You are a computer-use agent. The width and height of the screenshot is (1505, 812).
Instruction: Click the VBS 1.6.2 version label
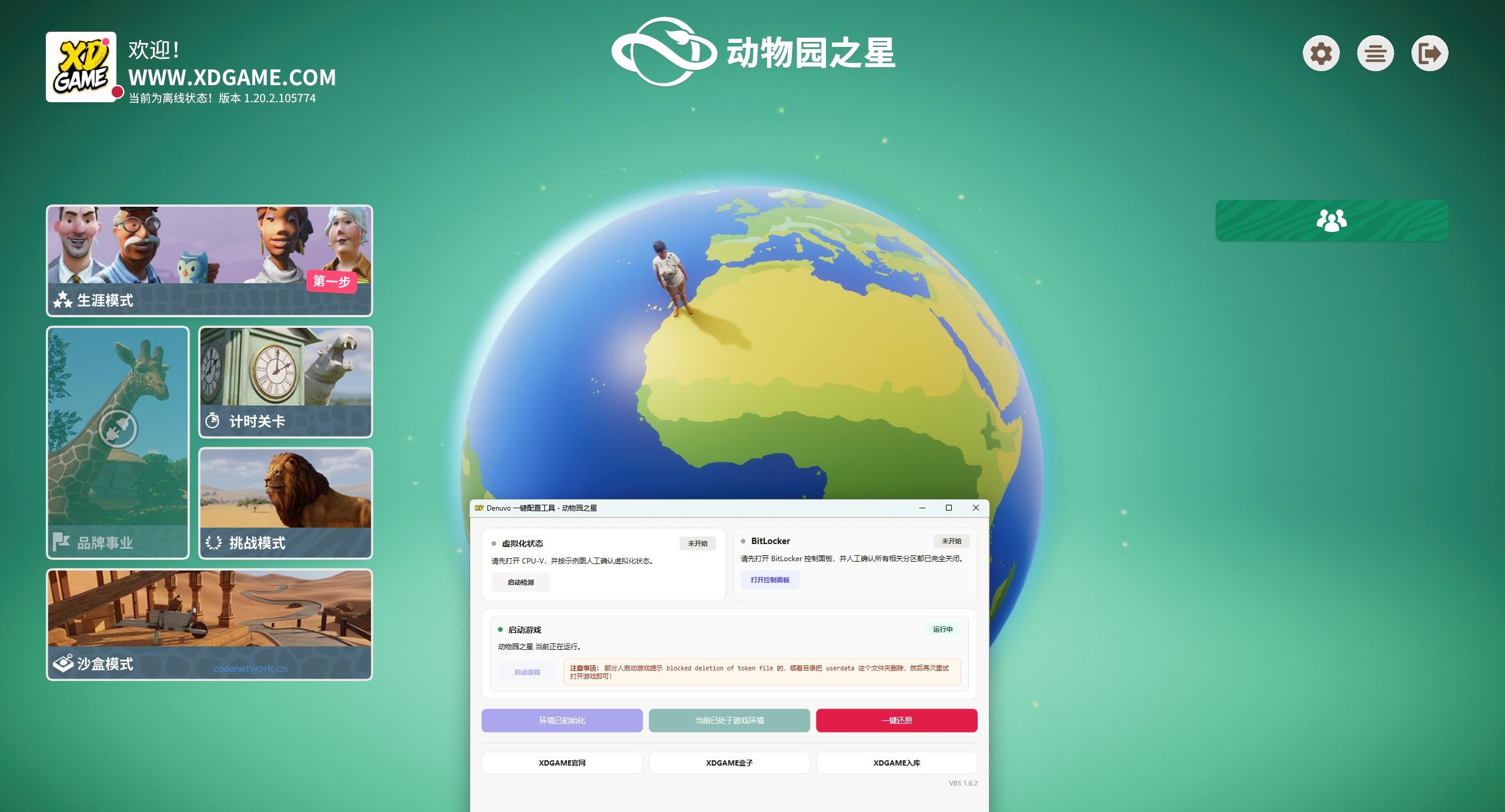tap(963, 783)
